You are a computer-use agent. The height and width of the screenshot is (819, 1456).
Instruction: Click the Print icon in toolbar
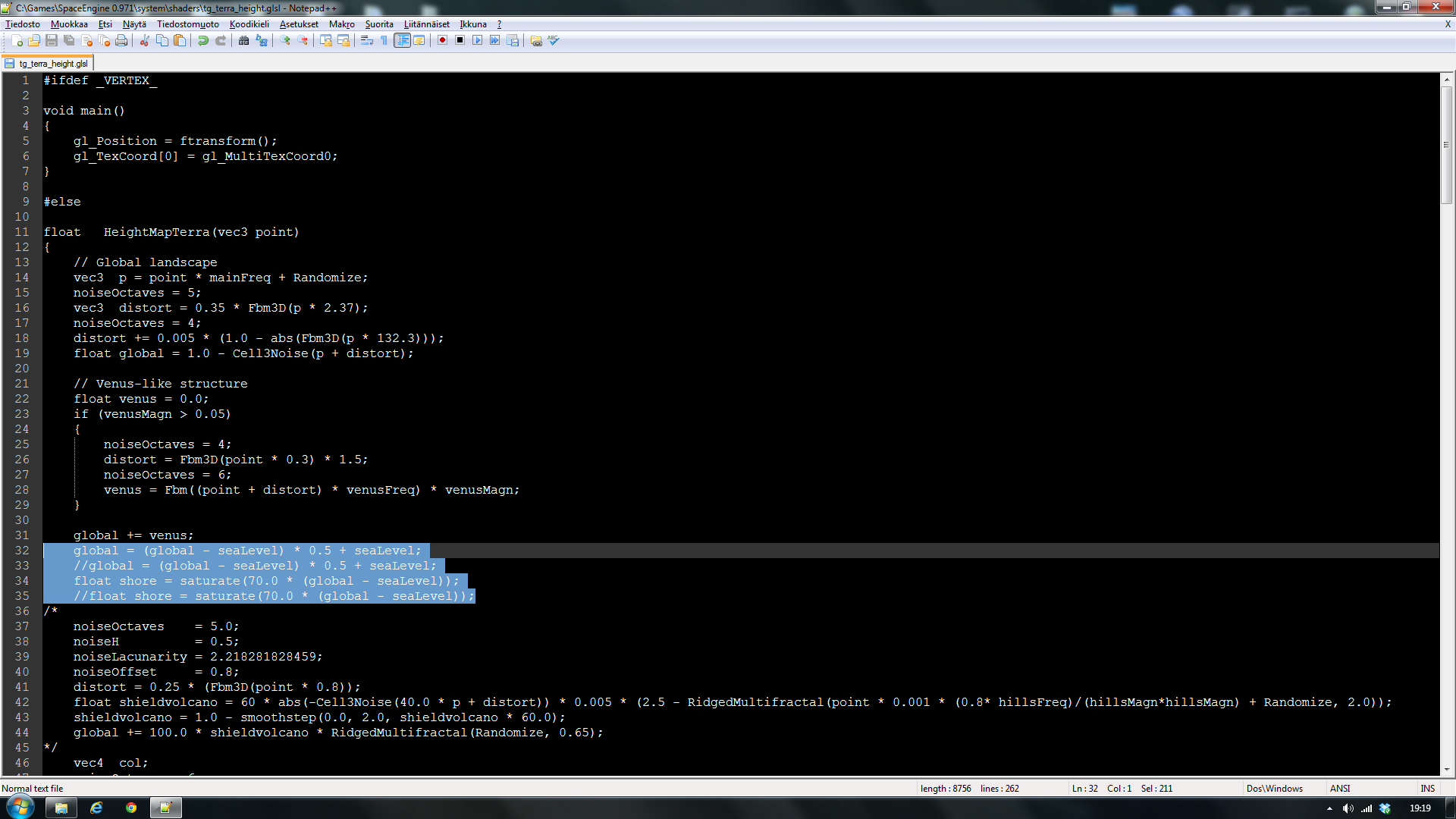121,41
